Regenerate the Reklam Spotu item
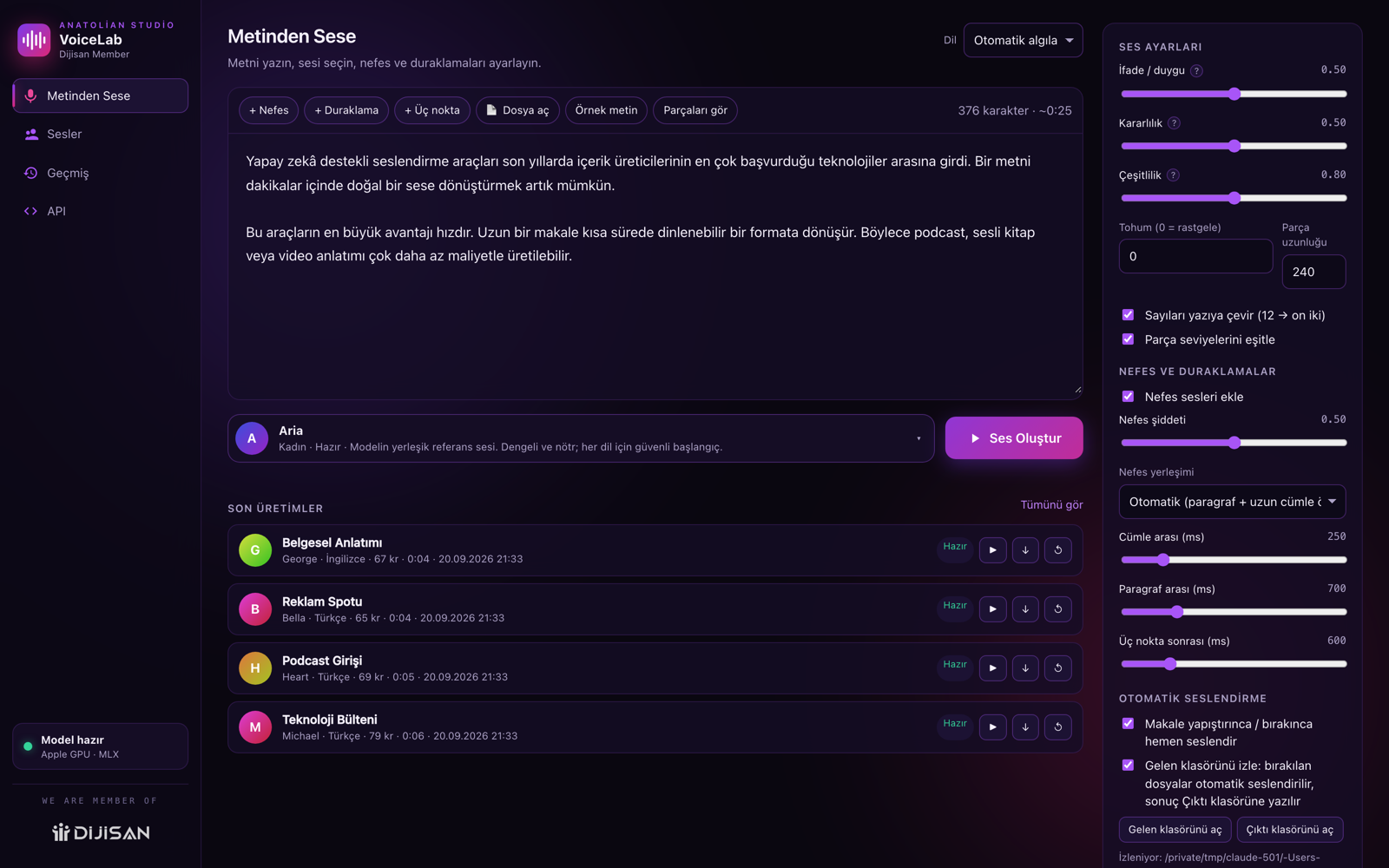1389x868 pixels. [x=1057, y=609]
